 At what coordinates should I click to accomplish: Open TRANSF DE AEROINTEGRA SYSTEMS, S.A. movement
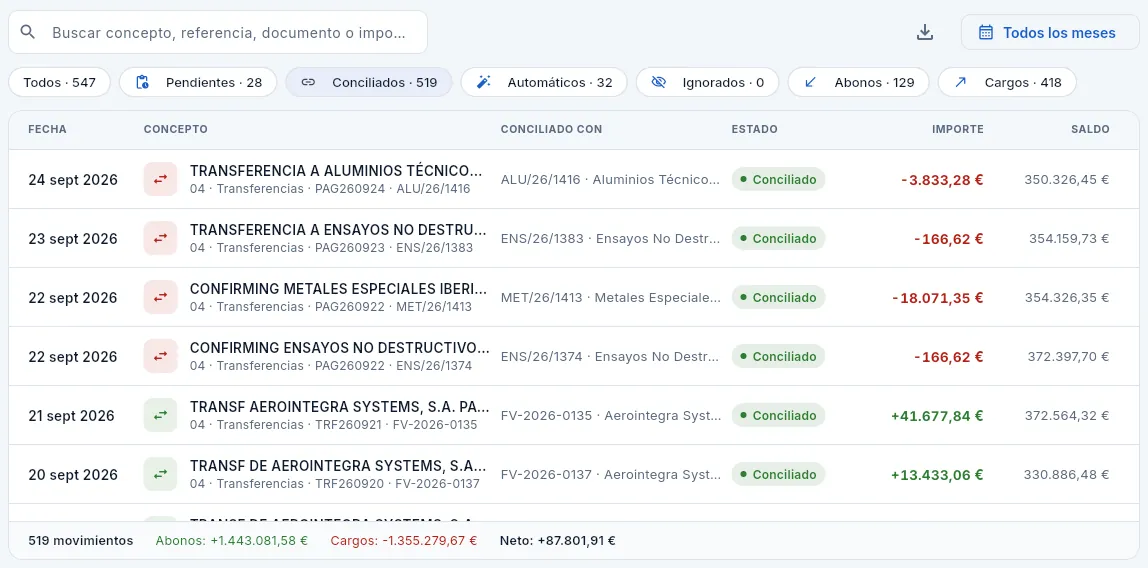pos(338,466)
